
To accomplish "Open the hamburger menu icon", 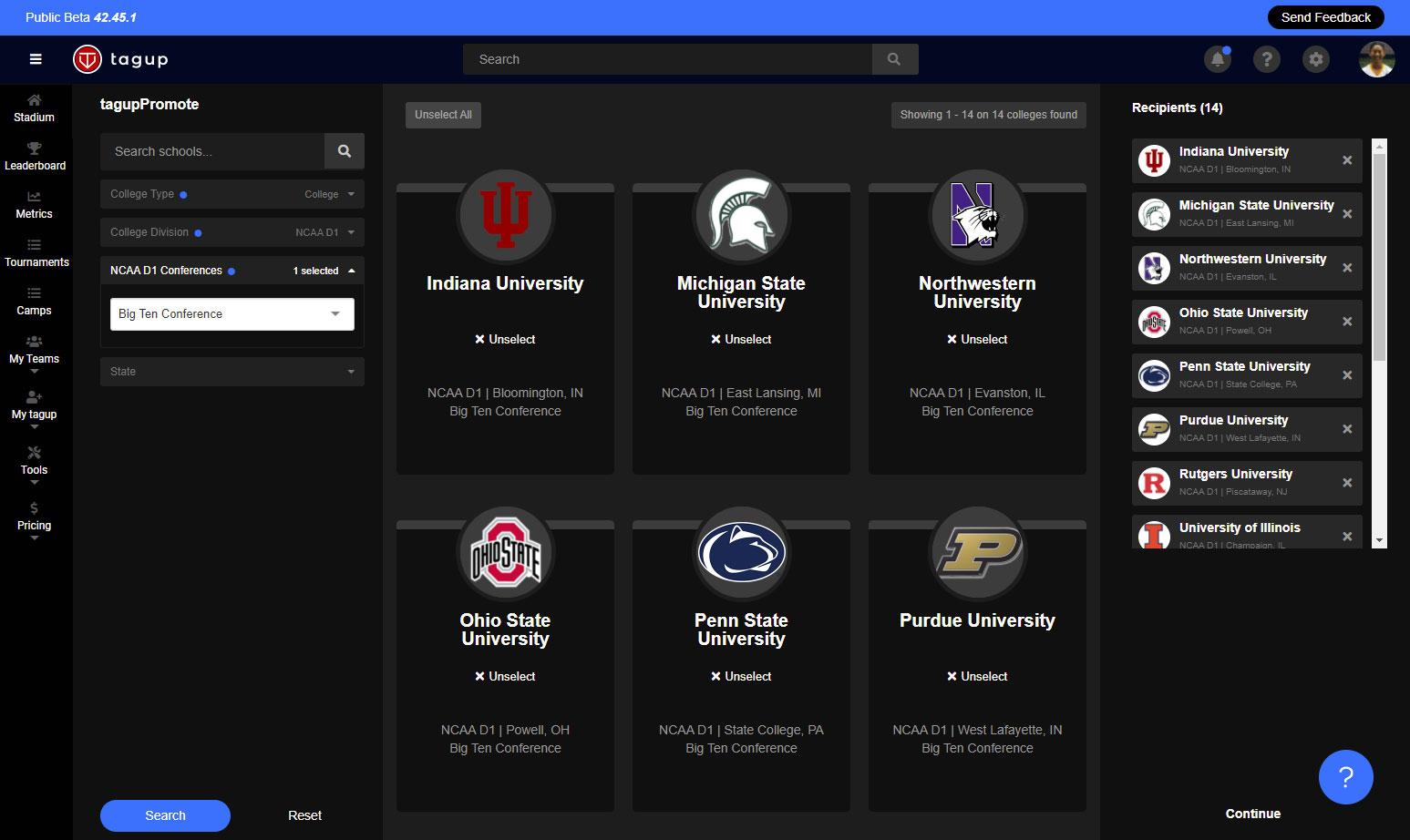I will click(36, 59).
